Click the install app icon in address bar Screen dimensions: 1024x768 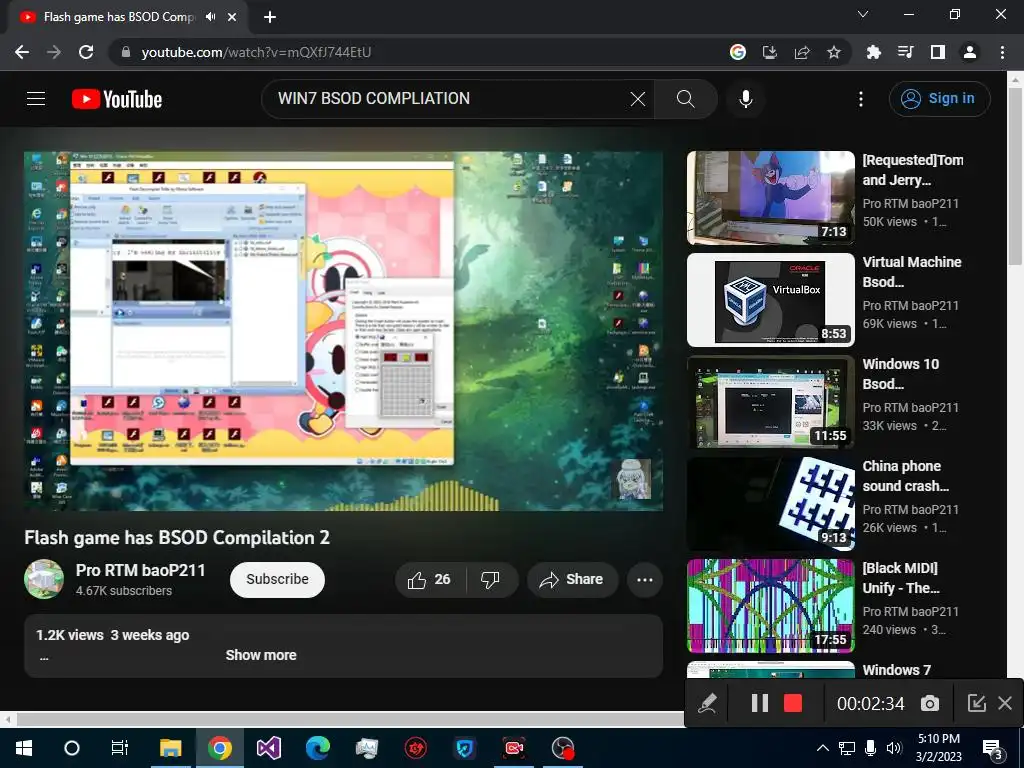[x=770, y=52]
